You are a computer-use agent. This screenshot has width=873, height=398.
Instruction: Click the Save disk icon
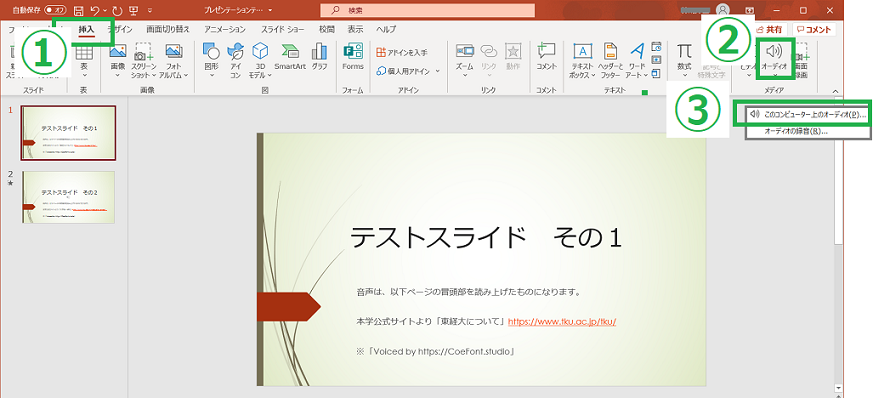pyautogui.click(x=79, y=10)
